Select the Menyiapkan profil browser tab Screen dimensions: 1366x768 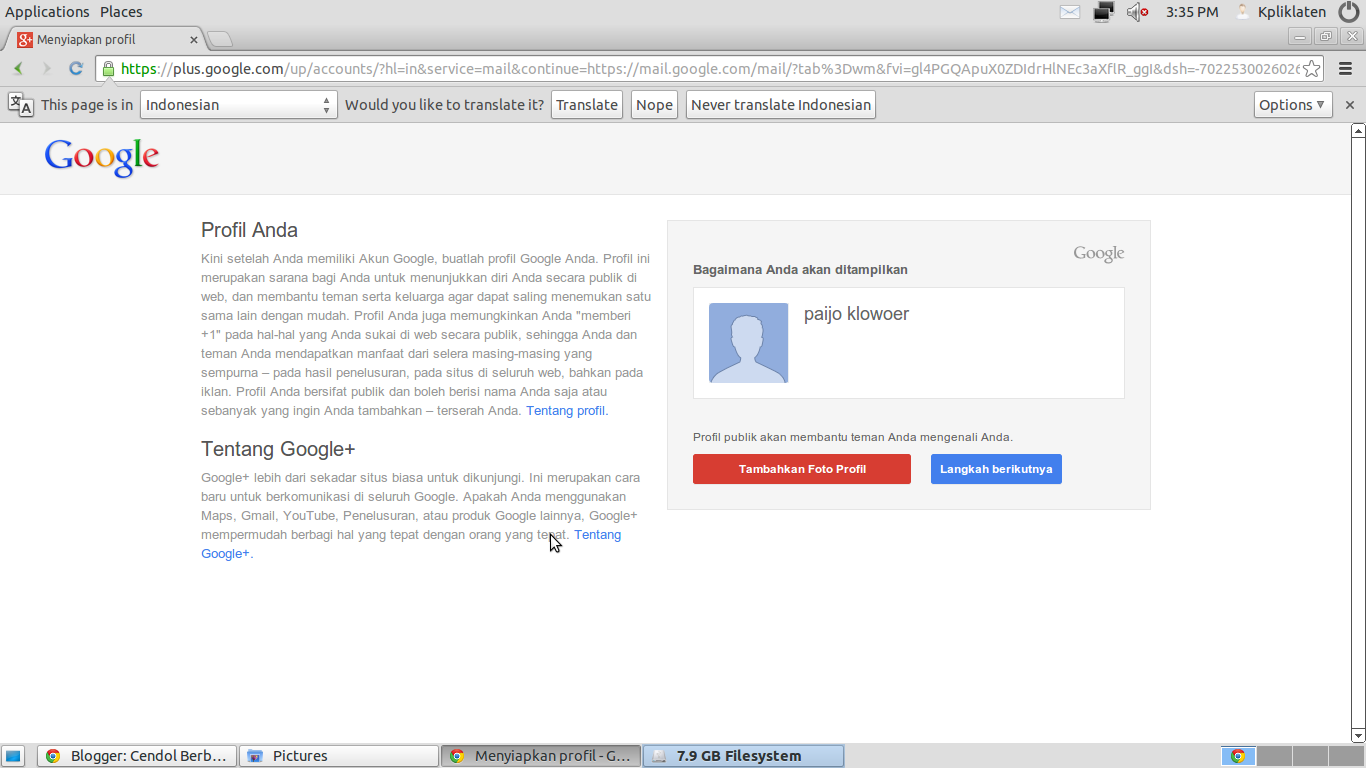tap(105, 40)
